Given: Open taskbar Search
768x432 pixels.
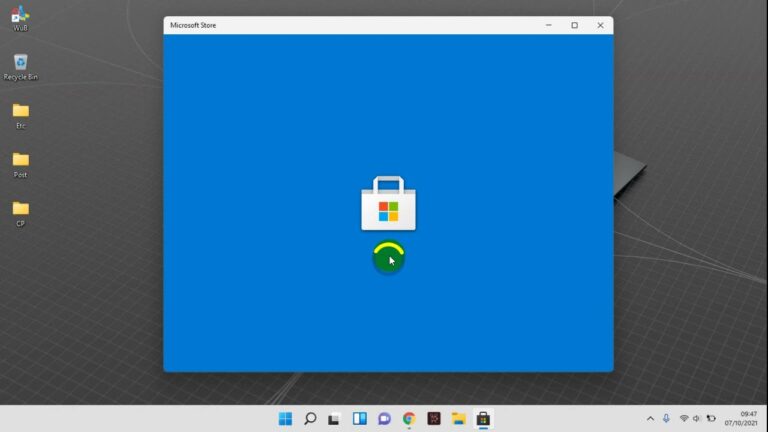Looking at the screenshot, I should pyautogui.click(x=310, y=419).
